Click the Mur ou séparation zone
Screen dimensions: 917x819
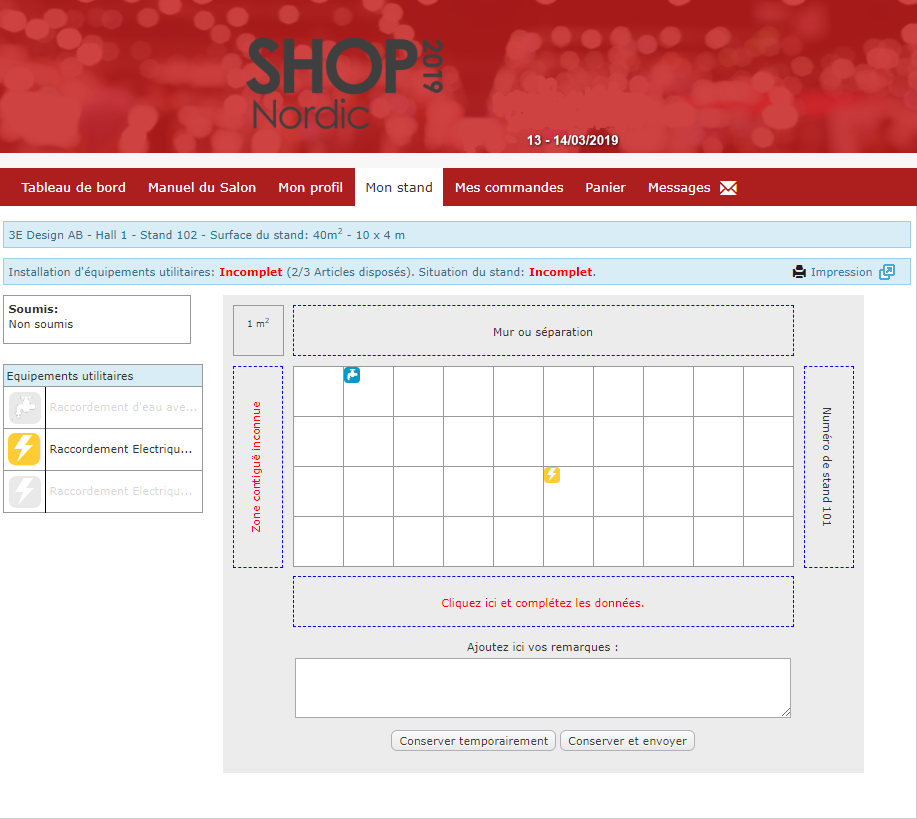pyautogui.click(x=543, y=331)
